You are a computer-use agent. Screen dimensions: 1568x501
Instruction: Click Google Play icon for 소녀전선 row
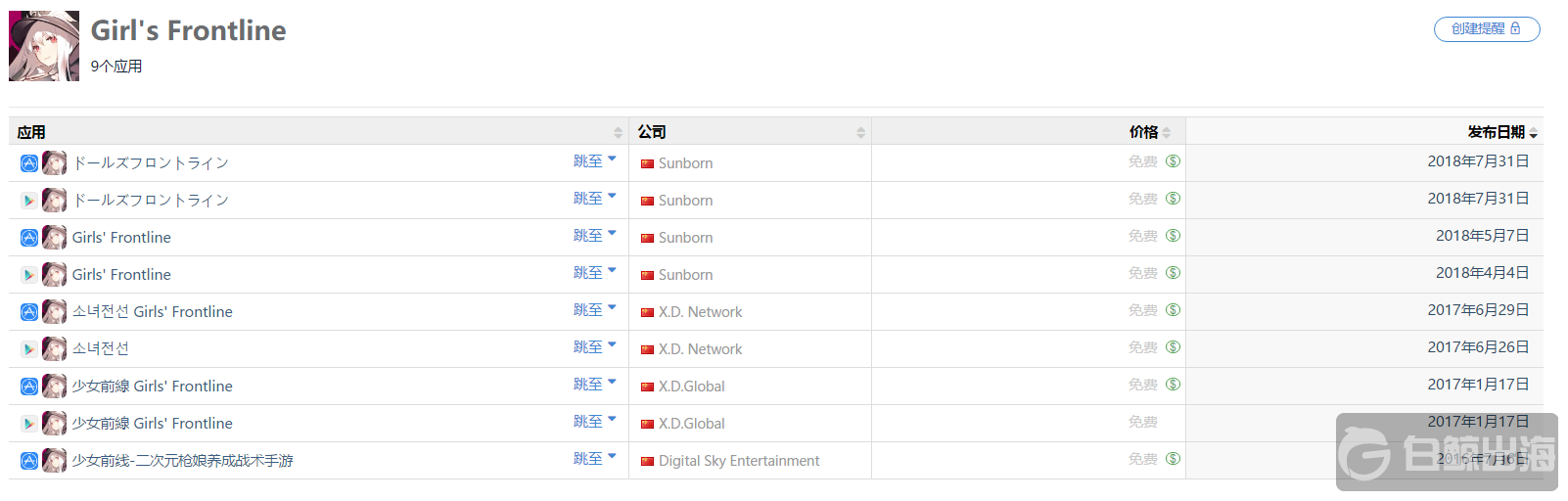pyautogui.click(x=29, y=349)
